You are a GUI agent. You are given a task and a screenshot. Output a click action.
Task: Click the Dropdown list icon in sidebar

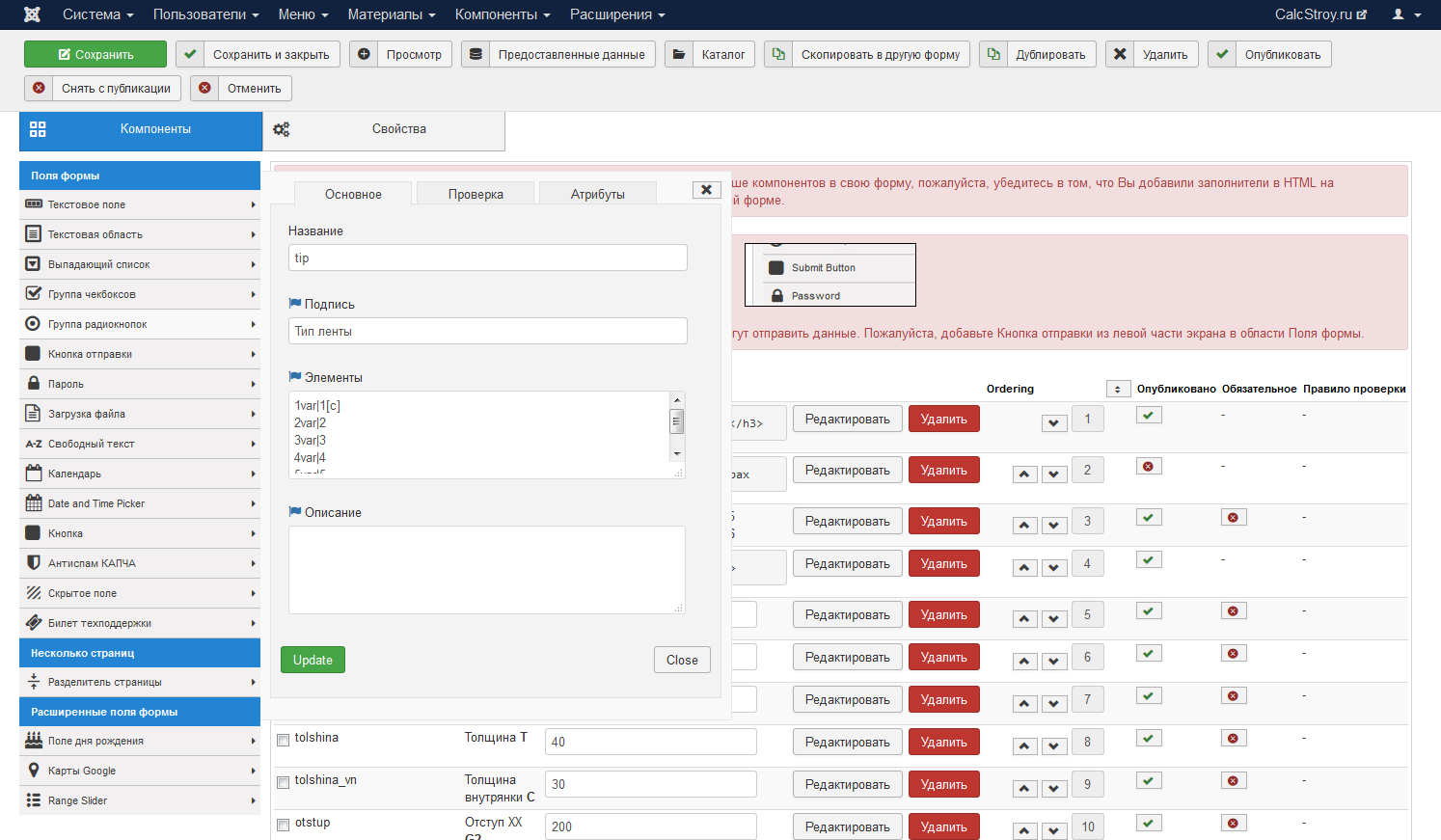(34, 264)
